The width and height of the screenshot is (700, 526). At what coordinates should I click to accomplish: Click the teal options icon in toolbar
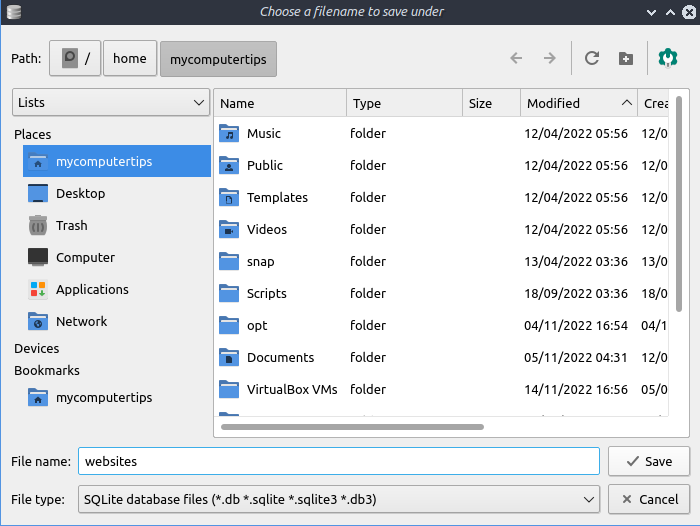point(668,58)
